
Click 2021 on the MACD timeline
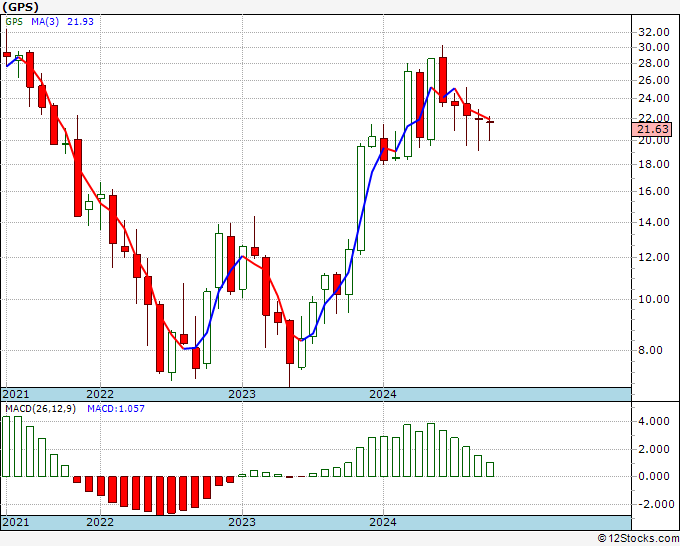click(16, 522)
